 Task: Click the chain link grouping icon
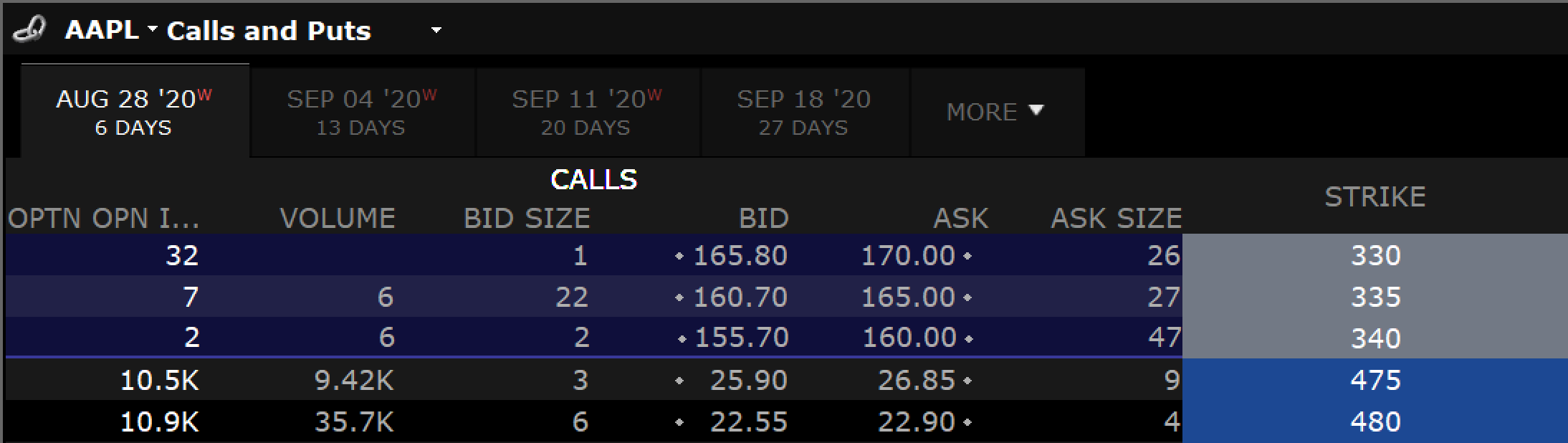pos(29,30)
